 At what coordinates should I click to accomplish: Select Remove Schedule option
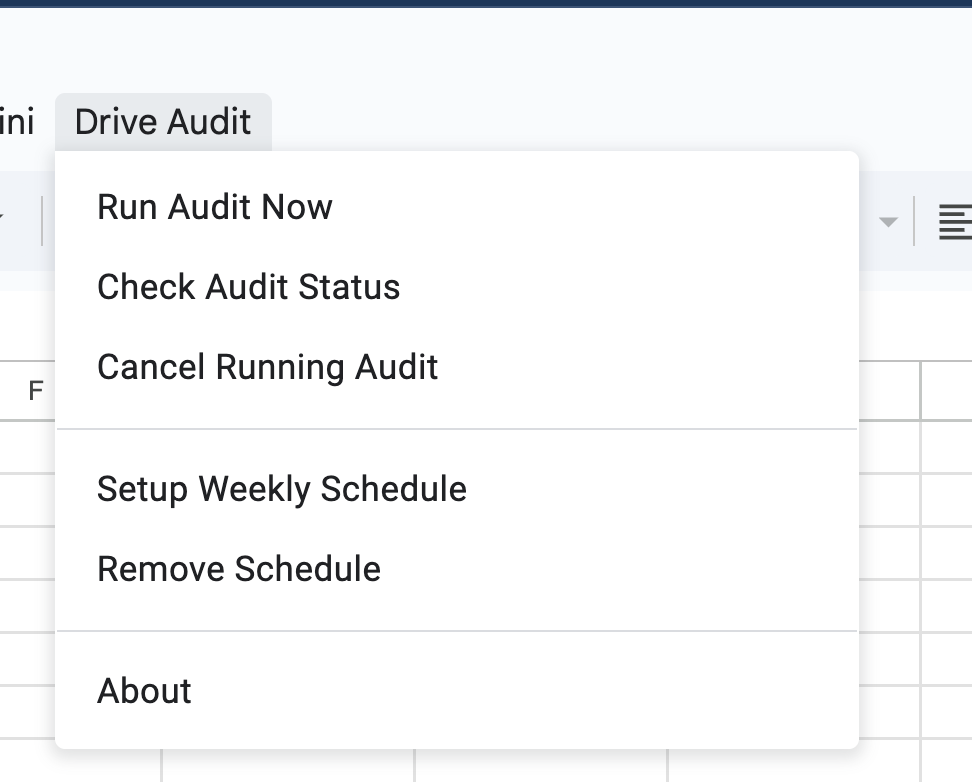[x=238, y=568]
